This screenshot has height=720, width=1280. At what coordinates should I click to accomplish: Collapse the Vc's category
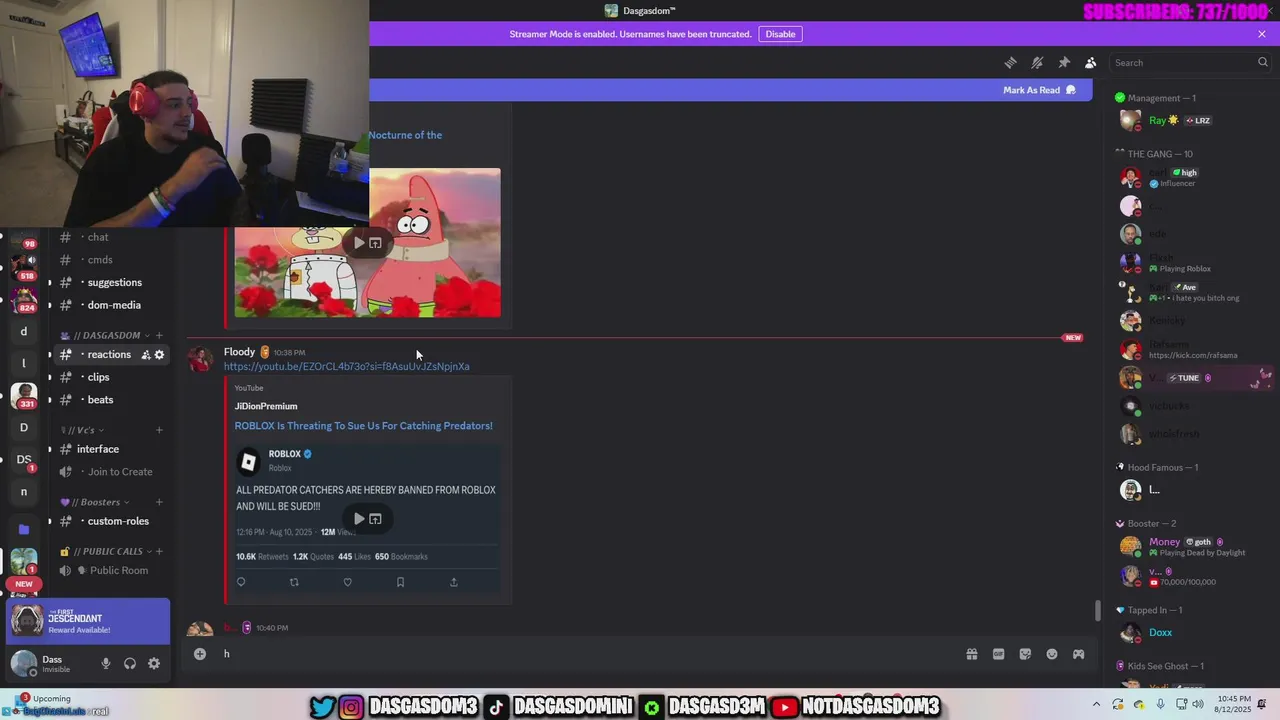(x=82, y=430)
